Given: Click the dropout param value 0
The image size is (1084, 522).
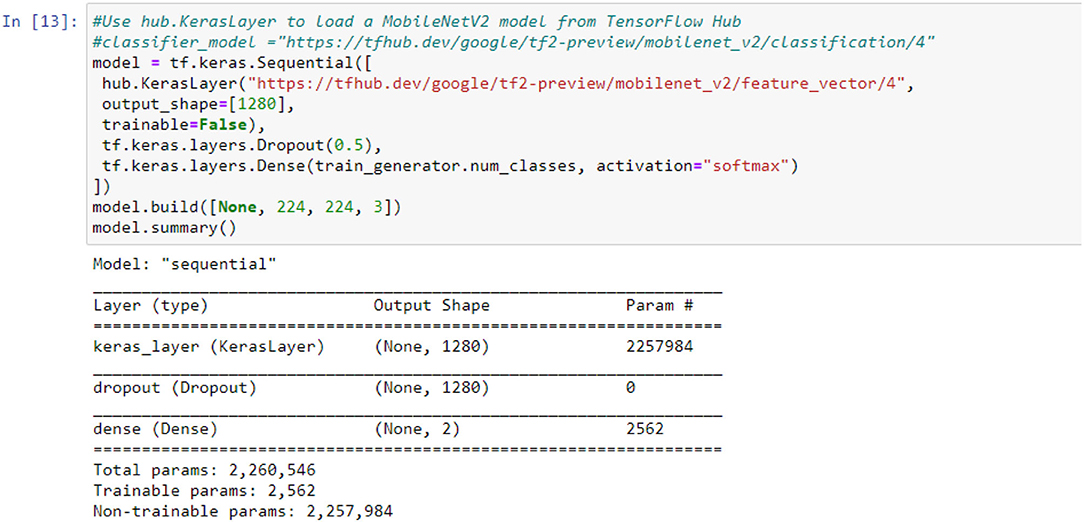Looking at the screenshot, I should [630, 388].
